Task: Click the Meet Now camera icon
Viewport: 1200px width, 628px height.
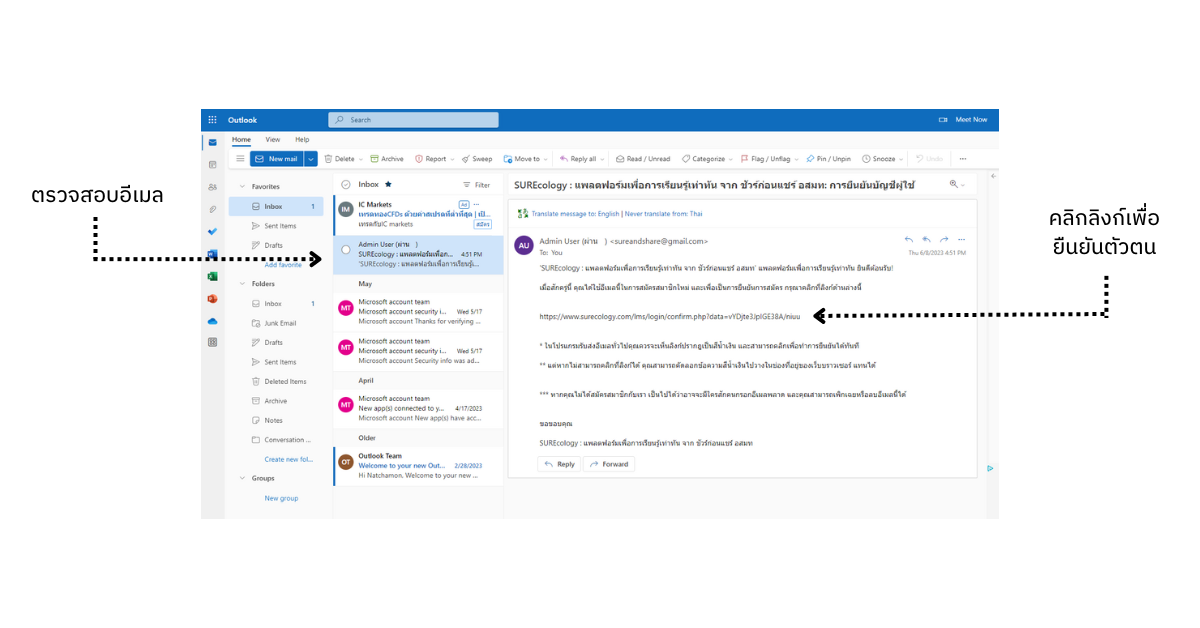Action: [943, 120]
